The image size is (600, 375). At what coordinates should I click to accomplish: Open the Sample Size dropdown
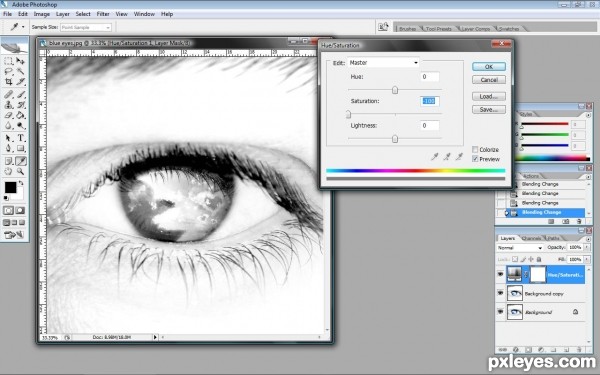tap(86, 27)
